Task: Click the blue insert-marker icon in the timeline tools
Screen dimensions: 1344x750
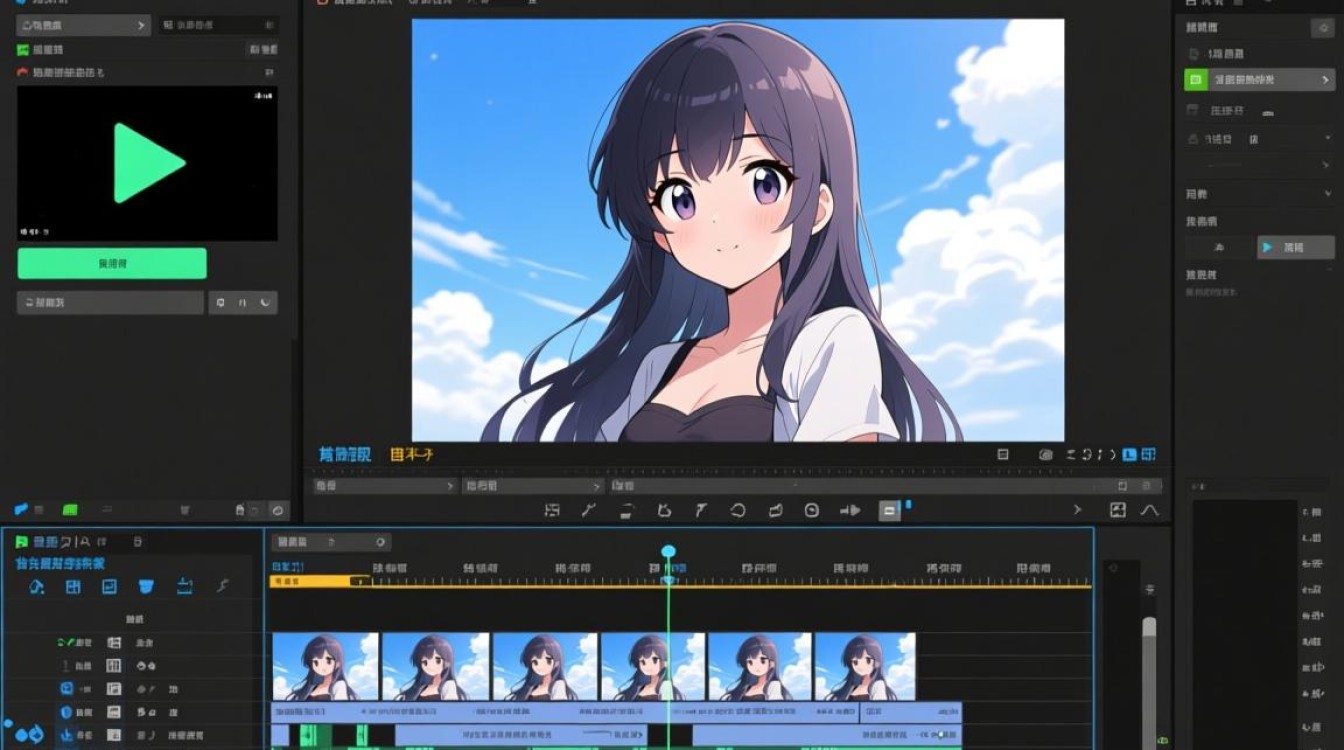Action: pyautogui.click(x=185, y=587)
